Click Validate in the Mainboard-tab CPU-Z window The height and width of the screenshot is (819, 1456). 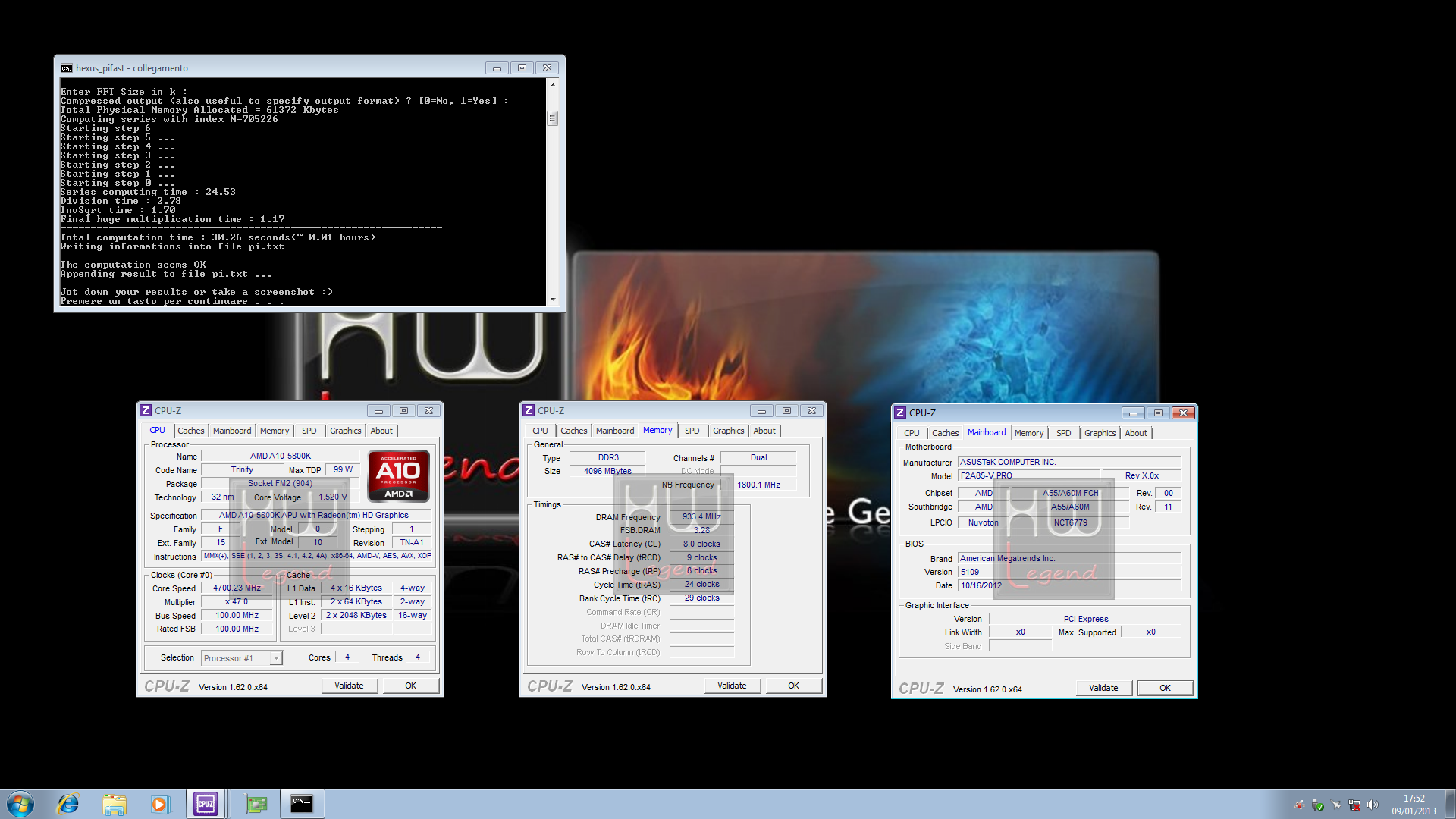pyautogui.click(x=1104, y=688)
